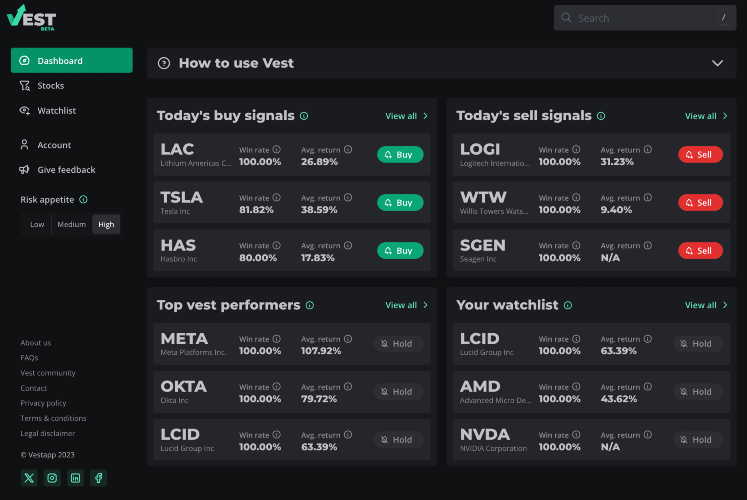Click the Win rate info icon in LAC row
This screenshot has width=747, height=500.
pos(277,150)
